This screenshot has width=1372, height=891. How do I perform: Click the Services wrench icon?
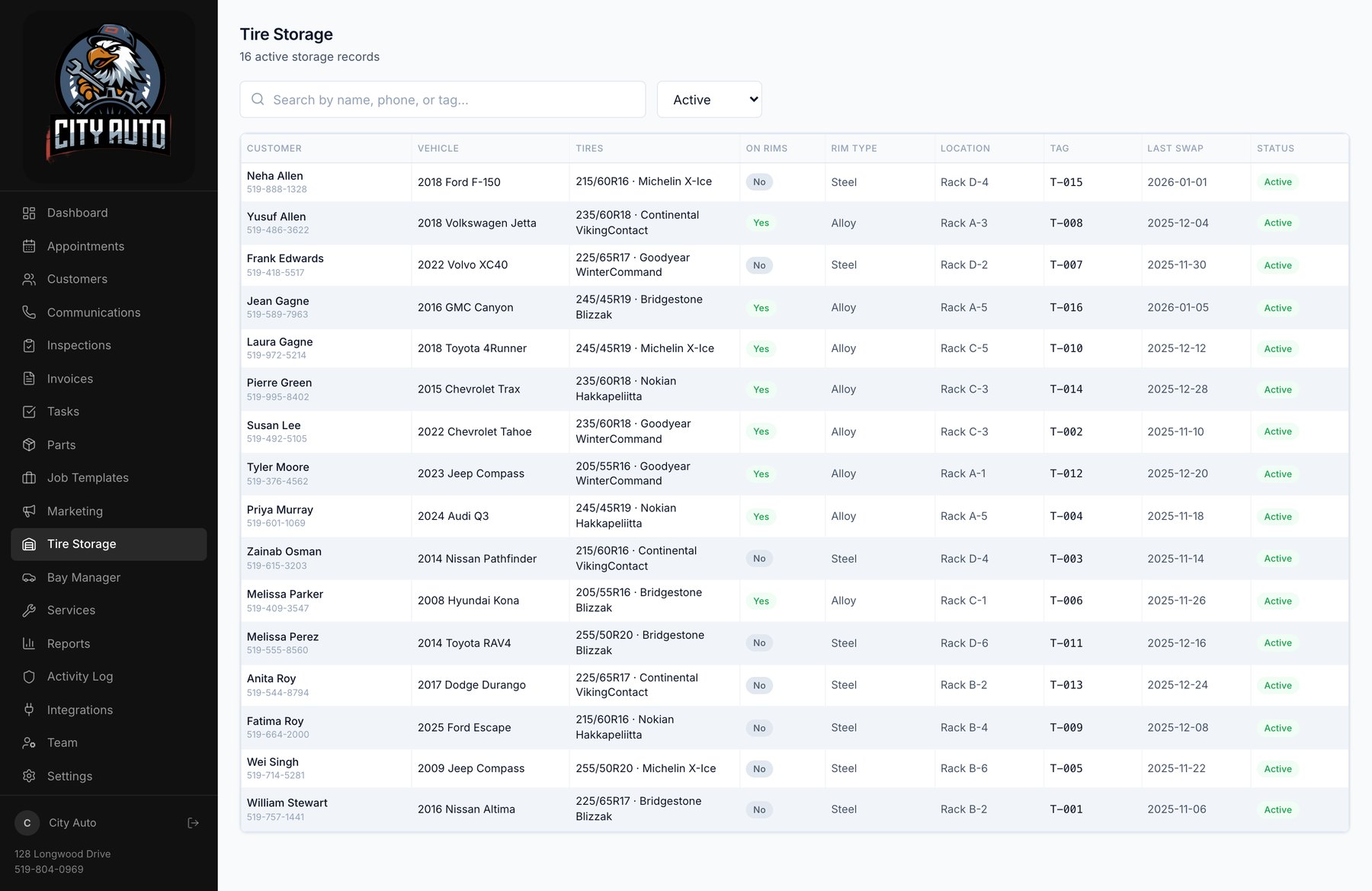tap(29, 611)
